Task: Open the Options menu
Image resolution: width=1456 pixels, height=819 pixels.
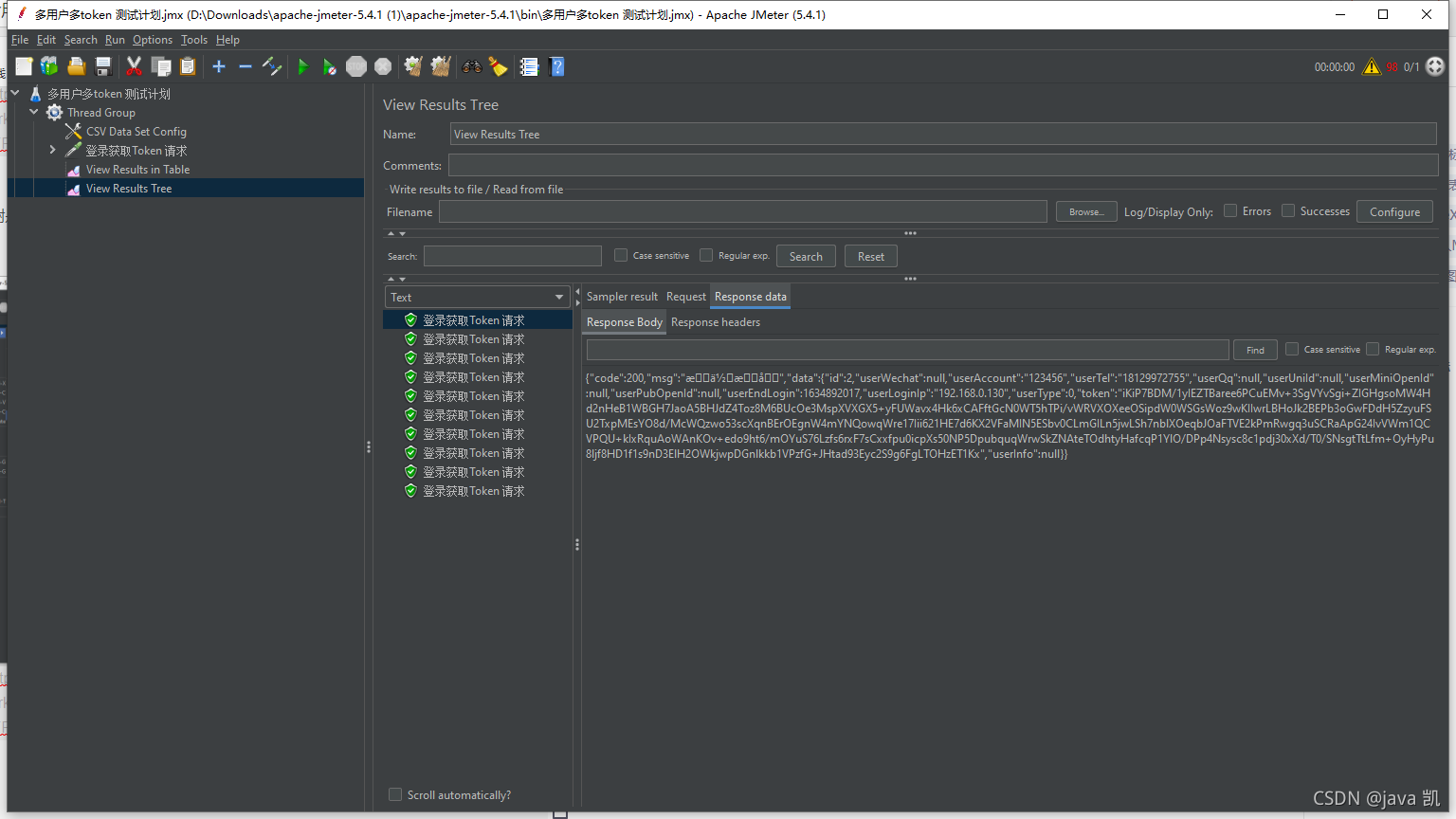Action: pos(153,40)
